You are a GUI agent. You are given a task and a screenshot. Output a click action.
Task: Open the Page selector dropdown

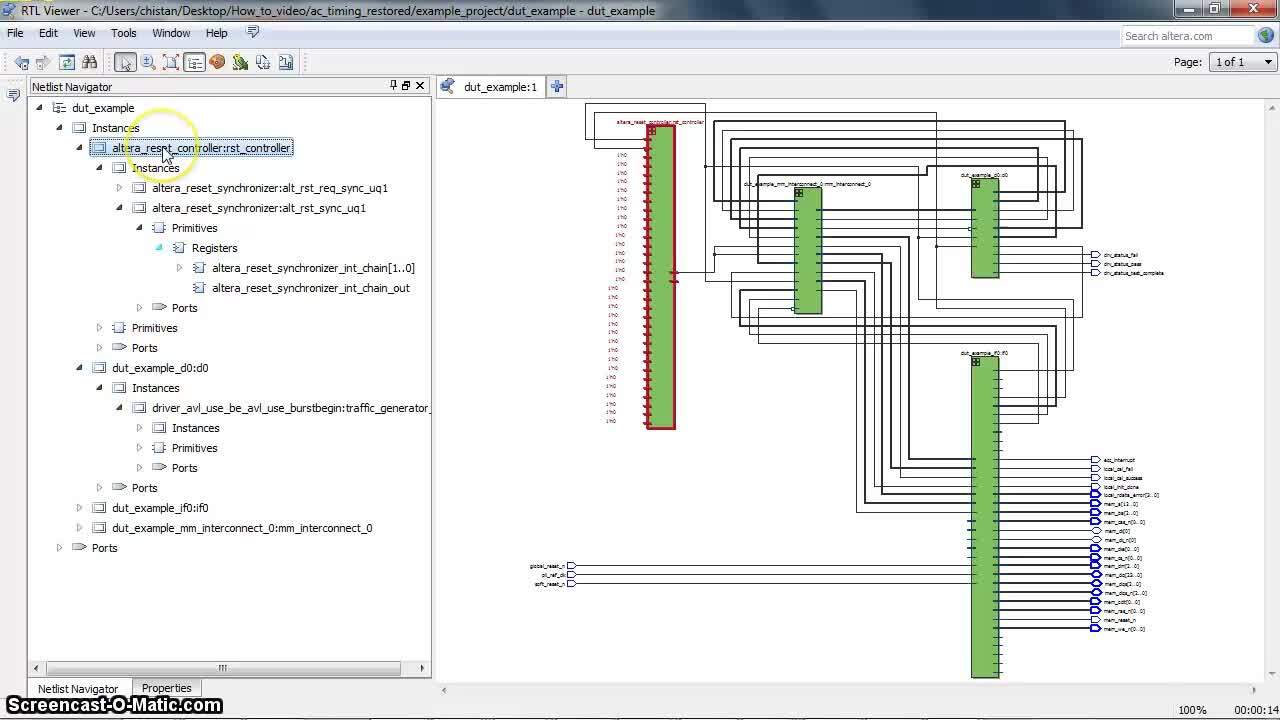click(1243, 62)
